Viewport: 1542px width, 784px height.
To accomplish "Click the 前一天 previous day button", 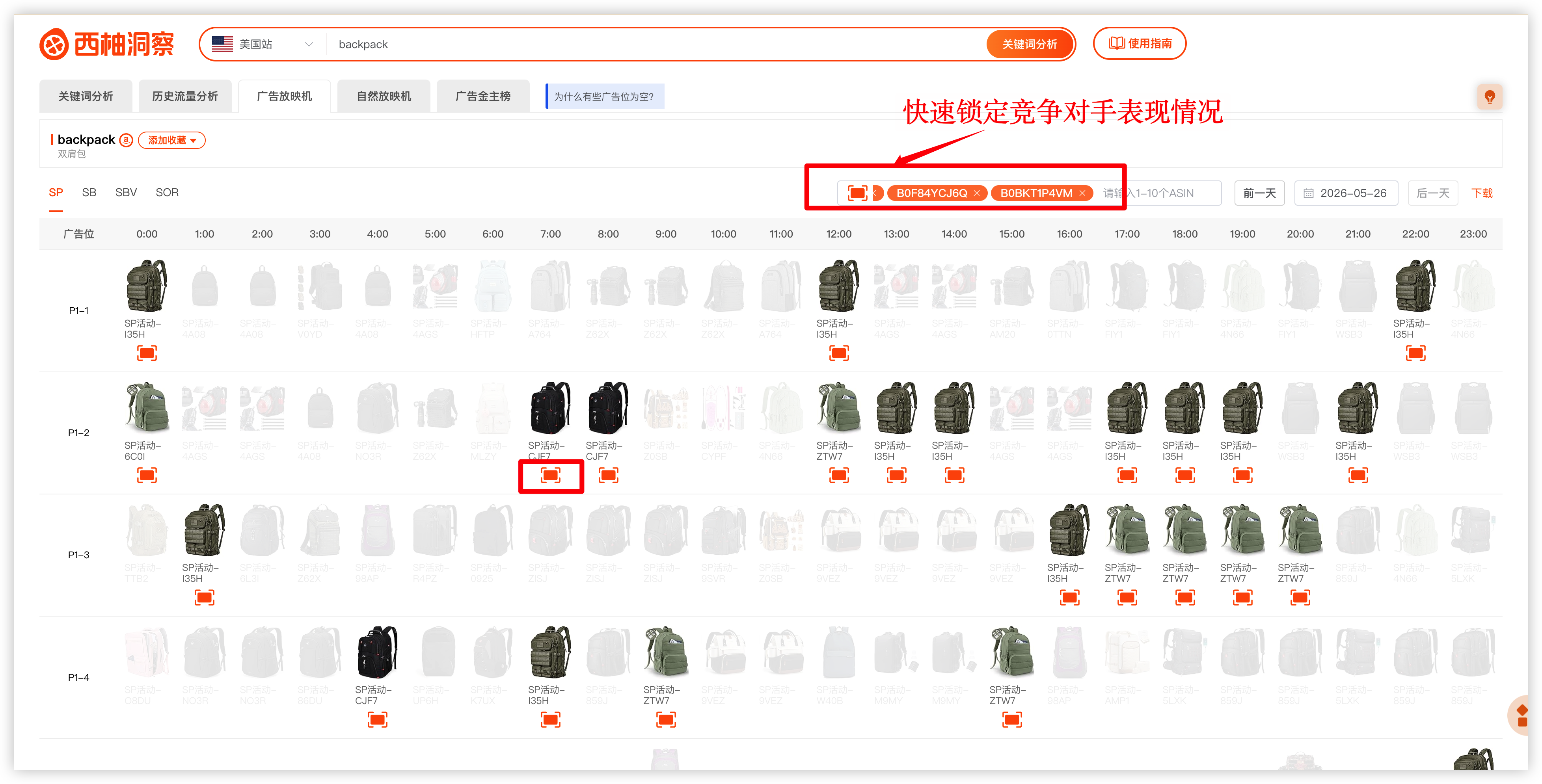I will tap(1259, 193).
